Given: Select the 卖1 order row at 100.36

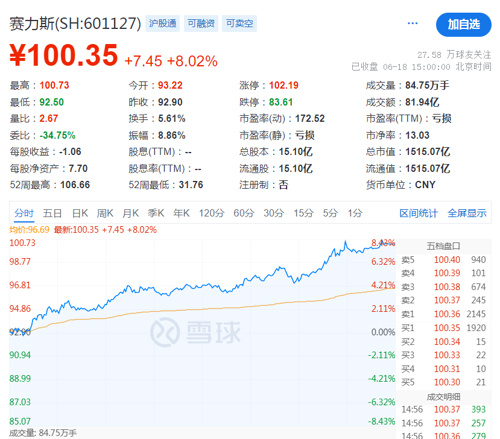Looking at the screenshot, I should pyautogui.click(x=443, y=314).
